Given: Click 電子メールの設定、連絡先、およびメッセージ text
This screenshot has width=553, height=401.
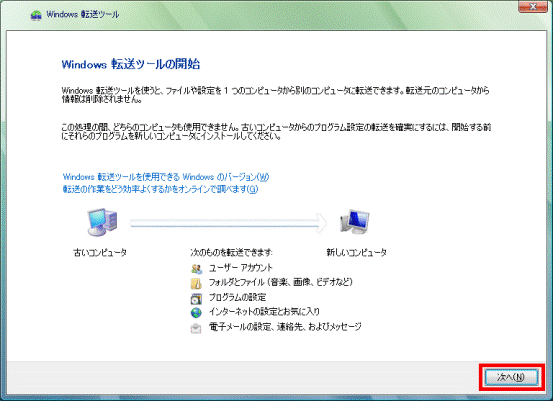Looking at the screenshot, I should (285, 327).
